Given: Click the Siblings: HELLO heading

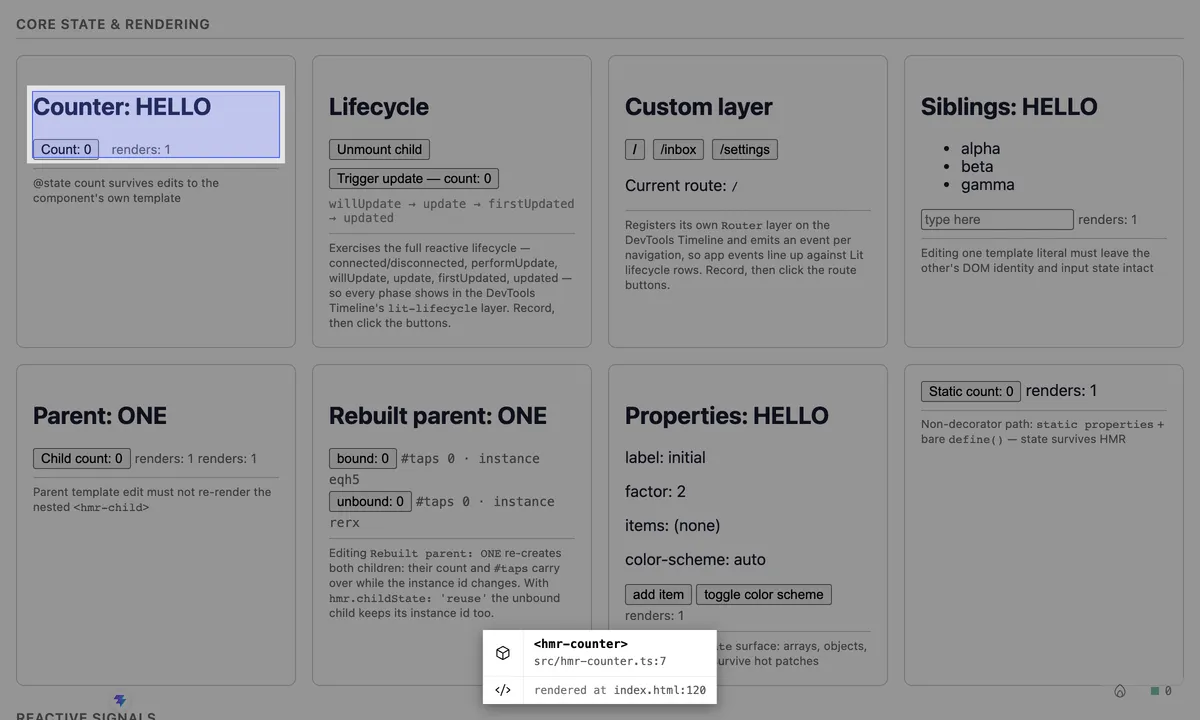Looking at the screenshot, I should 1009,107.
